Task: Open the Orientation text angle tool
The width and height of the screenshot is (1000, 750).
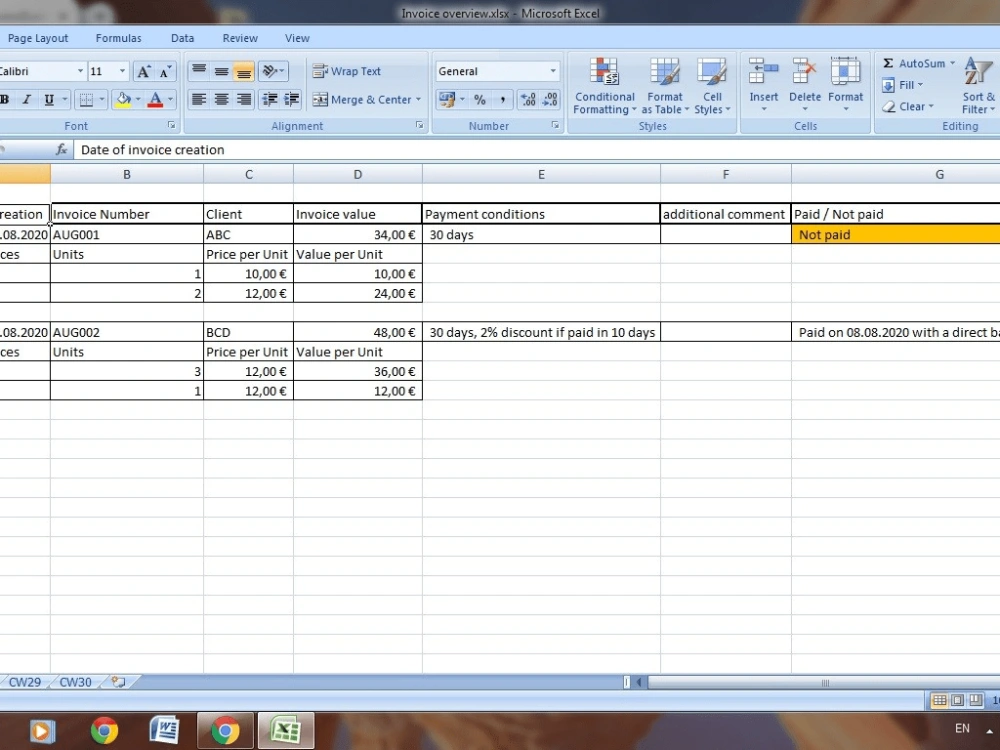Action: (273, 71)
